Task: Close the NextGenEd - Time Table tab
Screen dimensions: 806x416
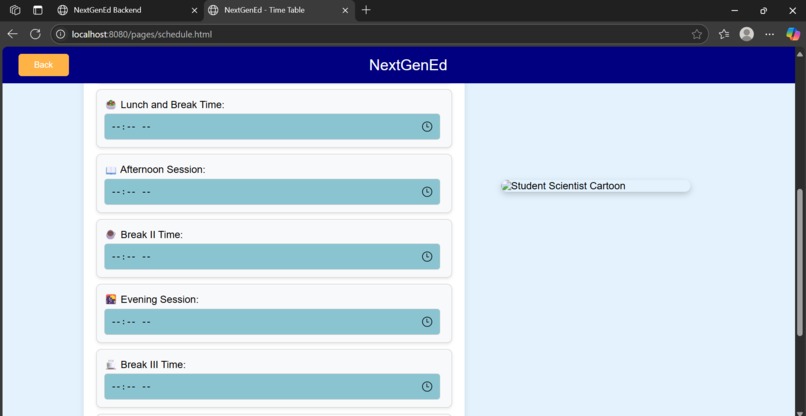Action: point(345,10)
